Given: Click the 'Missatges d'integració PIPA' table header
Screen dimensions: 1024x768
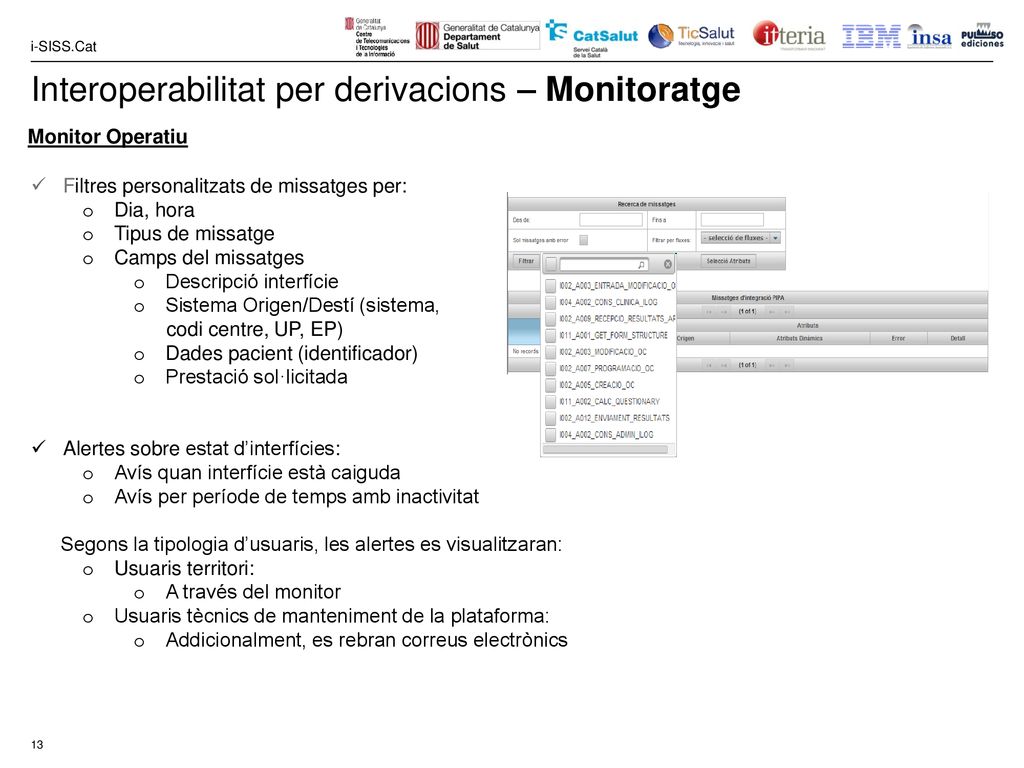Looking at the screenshot, I should (x=748, y=298).
